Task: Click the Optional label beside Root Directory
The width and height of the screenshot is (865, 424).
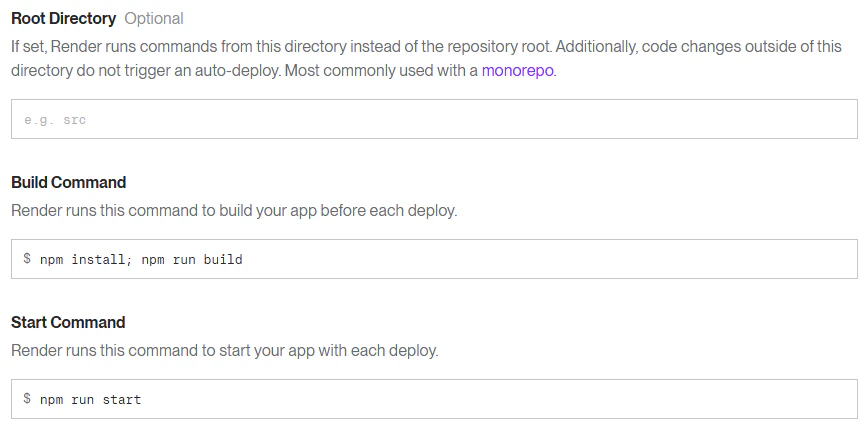Action: 154,19
